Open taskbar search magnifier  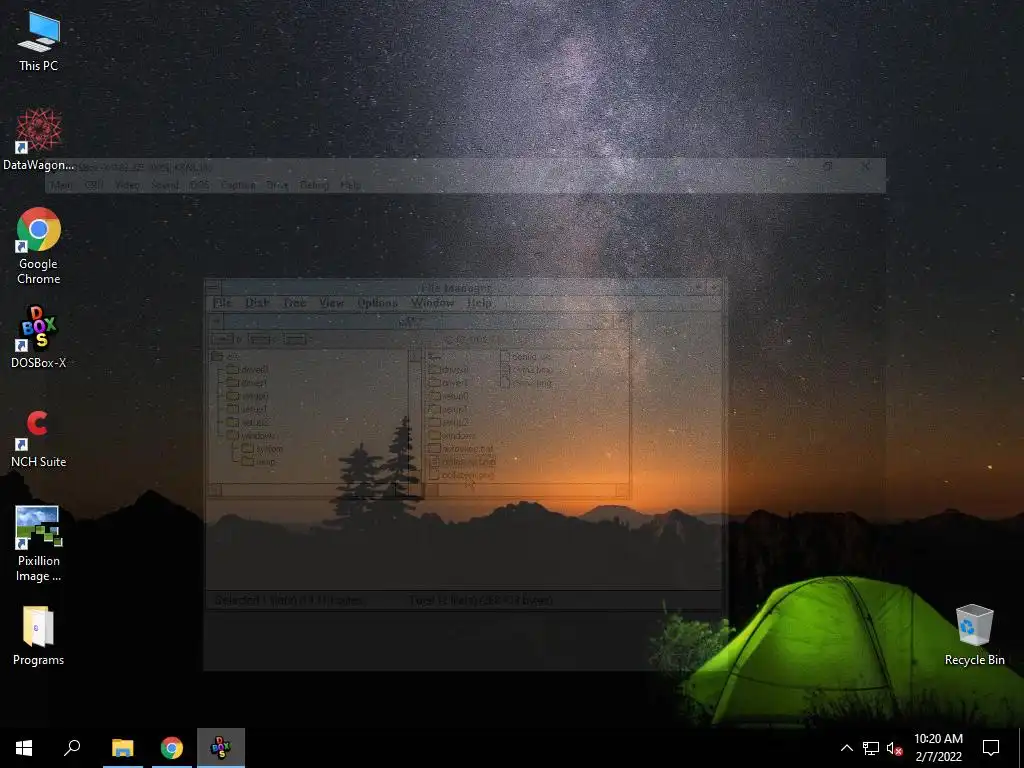click(x=72, y=748)
